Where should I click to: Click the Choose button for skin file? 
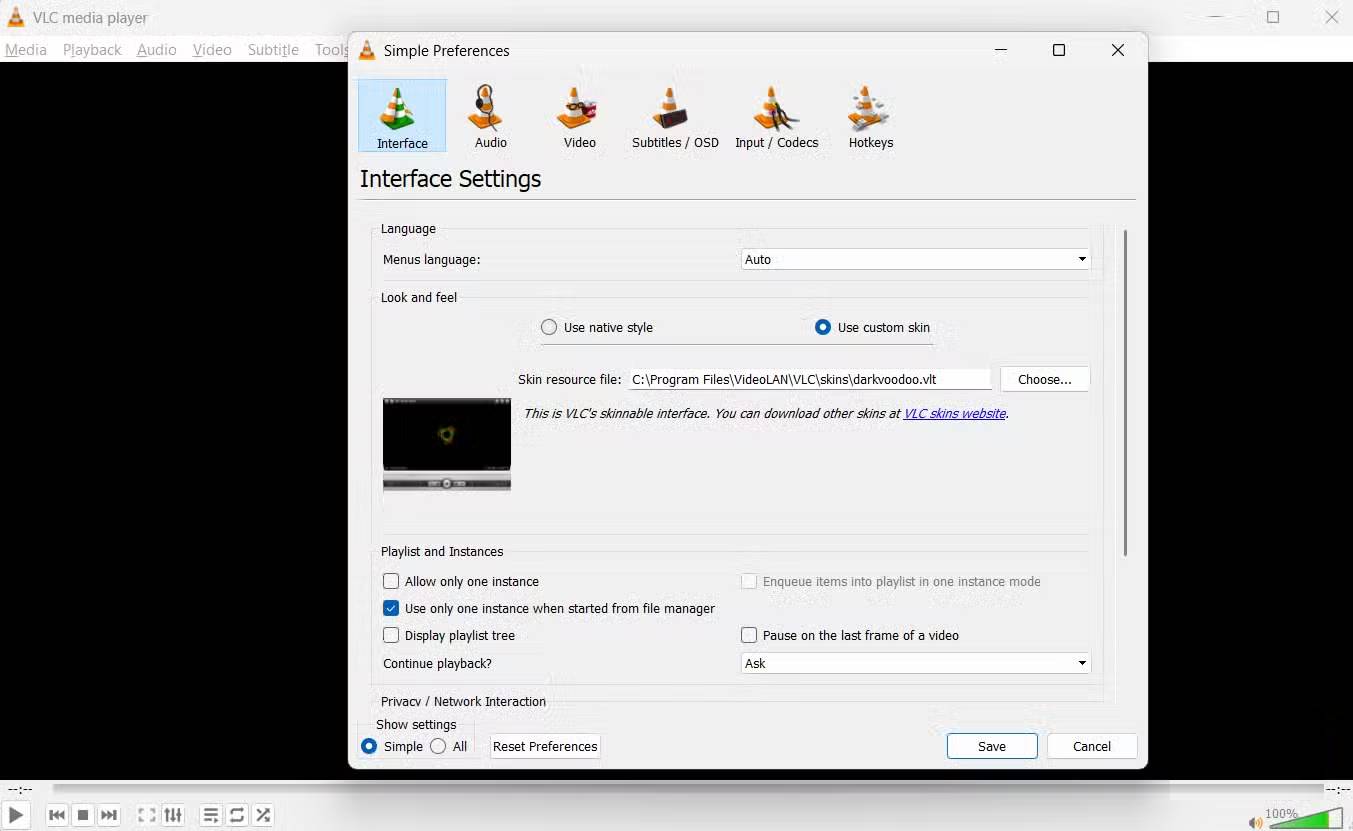[x=1044, y=379]
